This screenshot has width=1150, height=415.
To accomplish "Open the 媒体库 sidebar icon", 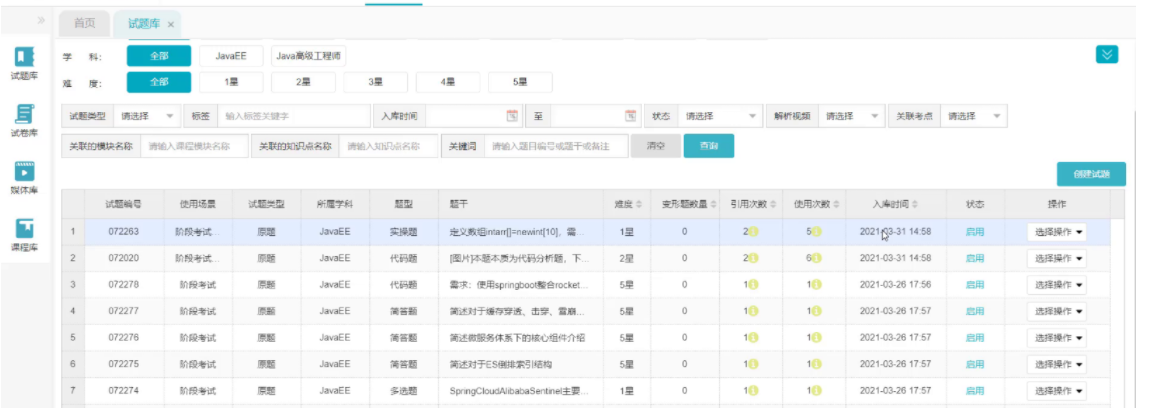I will [24, 172].
